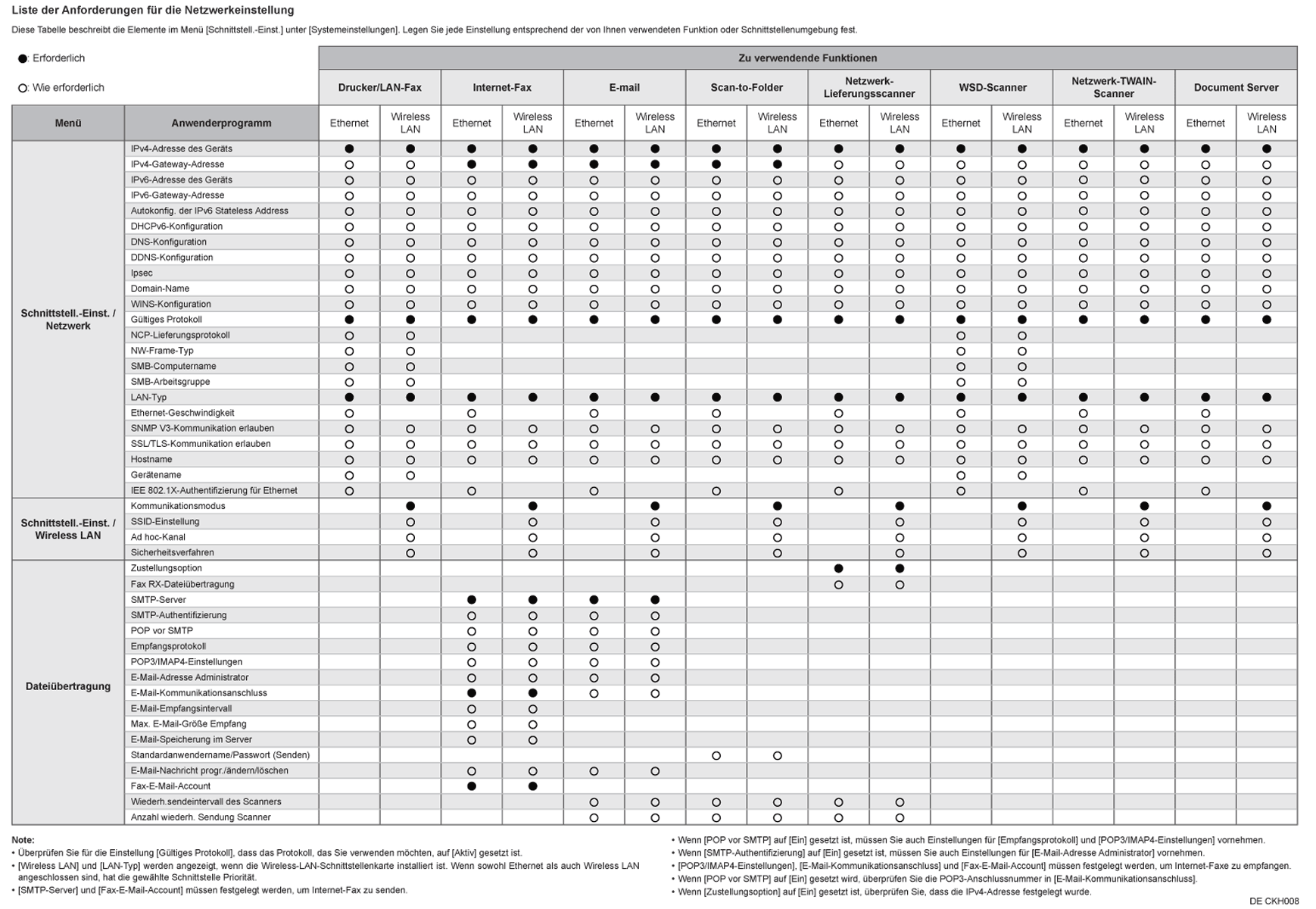This screenshot has width=1316, height=909.
Task: Select Zustellungsoption filled circle under Netzwerk-Lieferungsscanner Ethernet
Action: [838, 568]
